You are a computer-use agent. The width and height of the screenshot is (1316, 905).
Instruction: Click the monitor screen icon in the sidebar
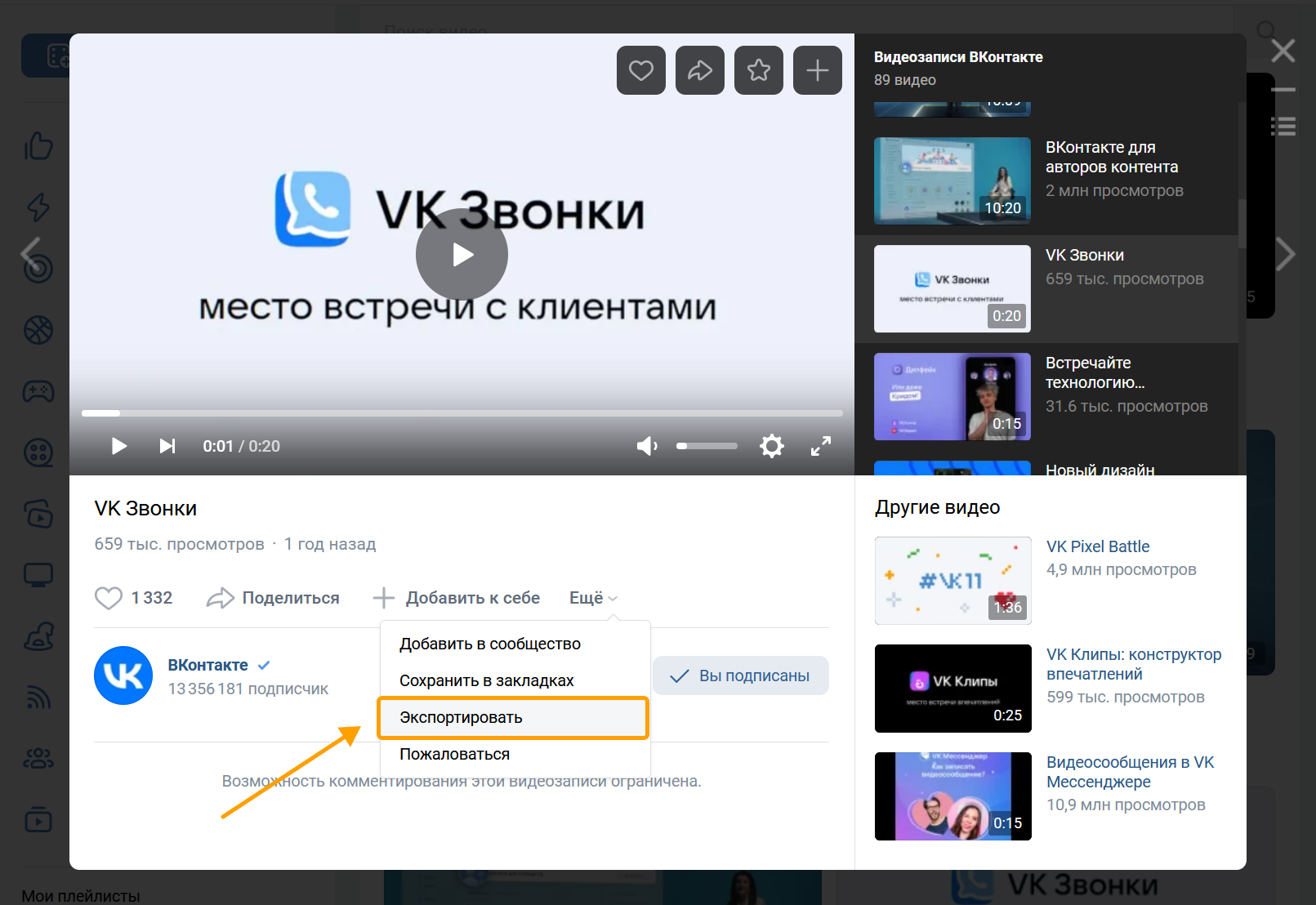pyautogui.click(x=38, y=575)
